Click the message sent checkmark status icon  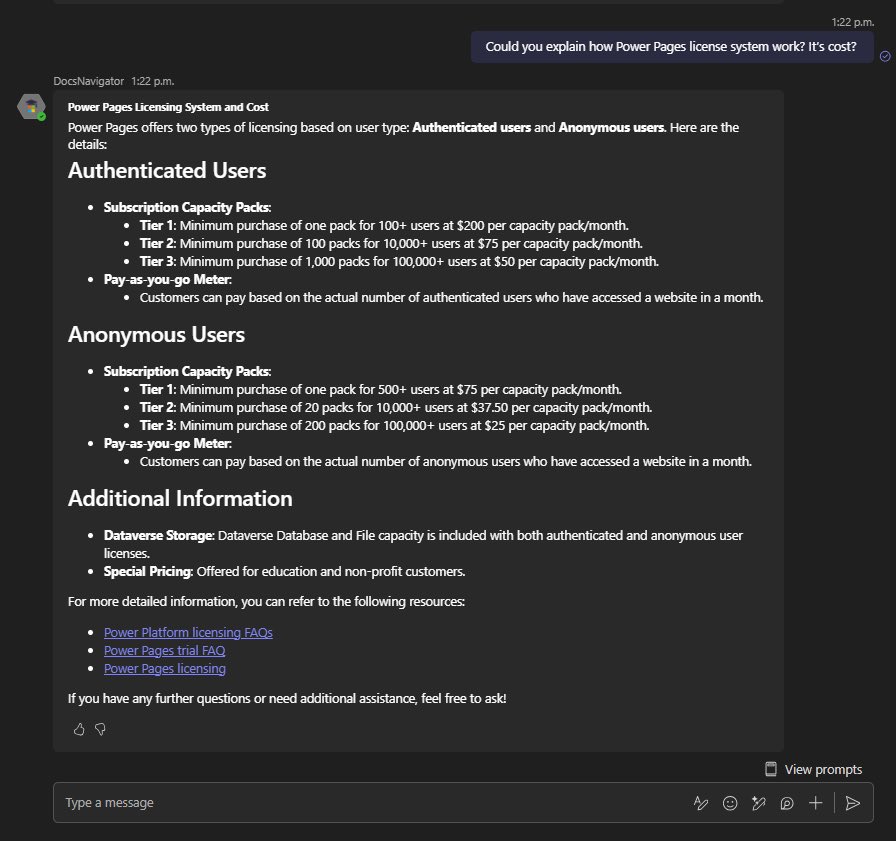[885, 56]
